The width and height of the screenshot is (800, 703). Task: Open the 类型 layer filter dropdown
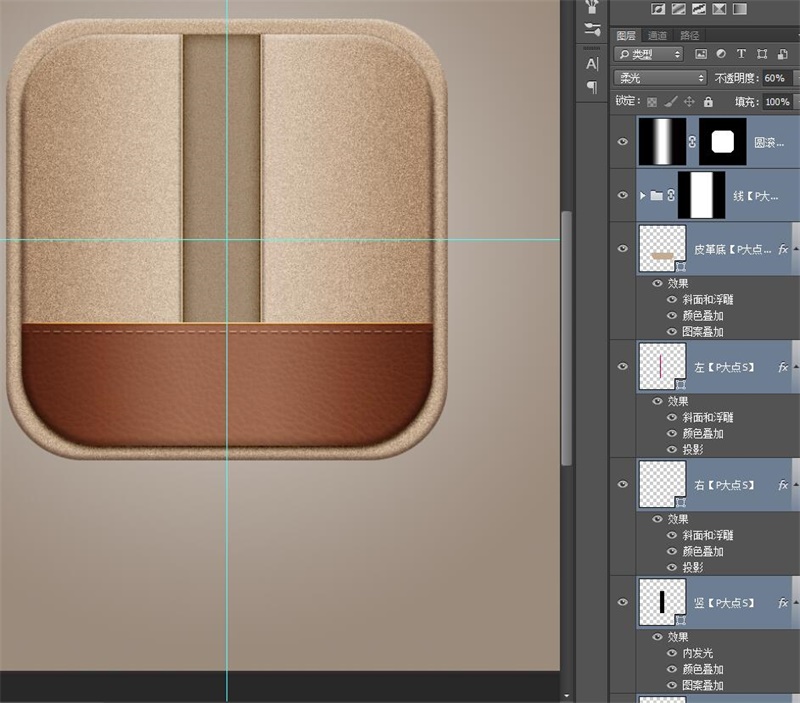point(648,54)
